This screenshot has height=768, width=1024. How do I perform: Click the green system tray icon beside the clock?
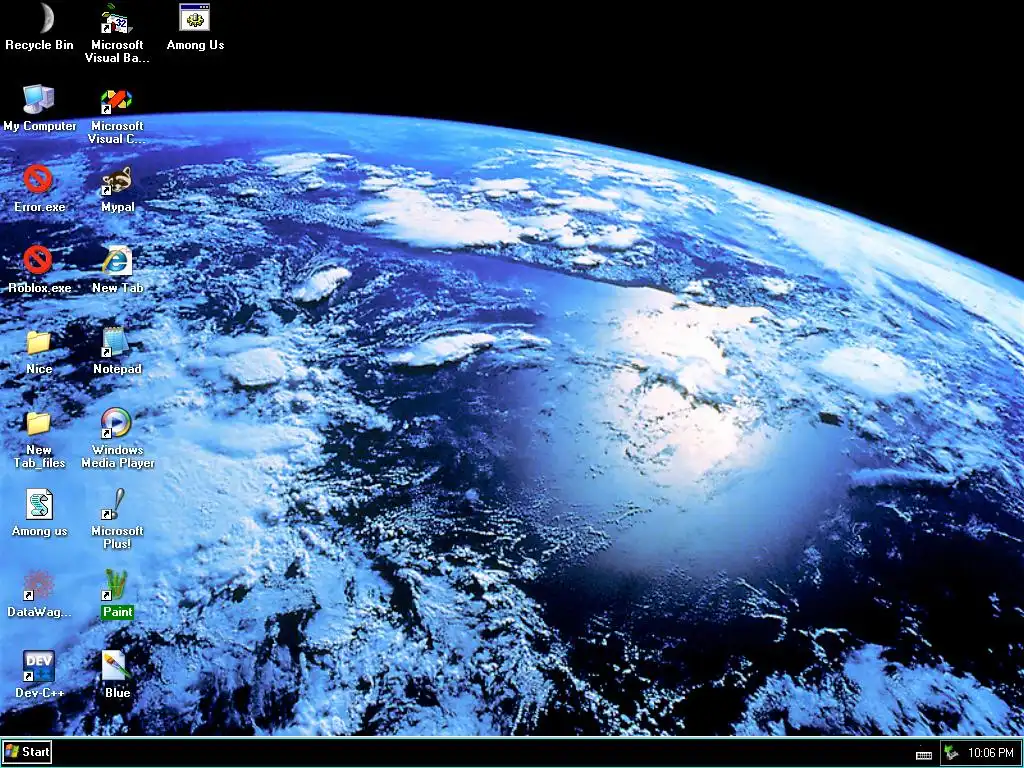(952, 753)
